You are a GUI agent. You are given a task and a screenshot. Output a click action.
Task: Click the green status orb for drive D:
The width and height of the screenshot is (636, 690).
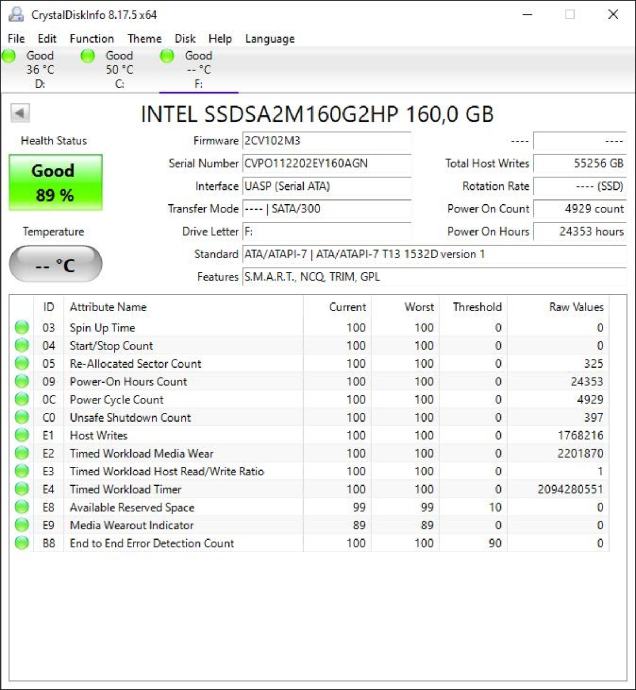(9, 56)
